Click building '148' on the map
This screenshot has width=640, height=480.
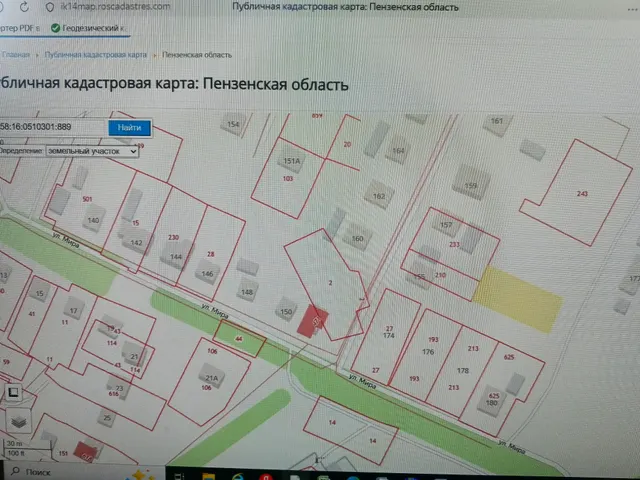coord(247,292)
